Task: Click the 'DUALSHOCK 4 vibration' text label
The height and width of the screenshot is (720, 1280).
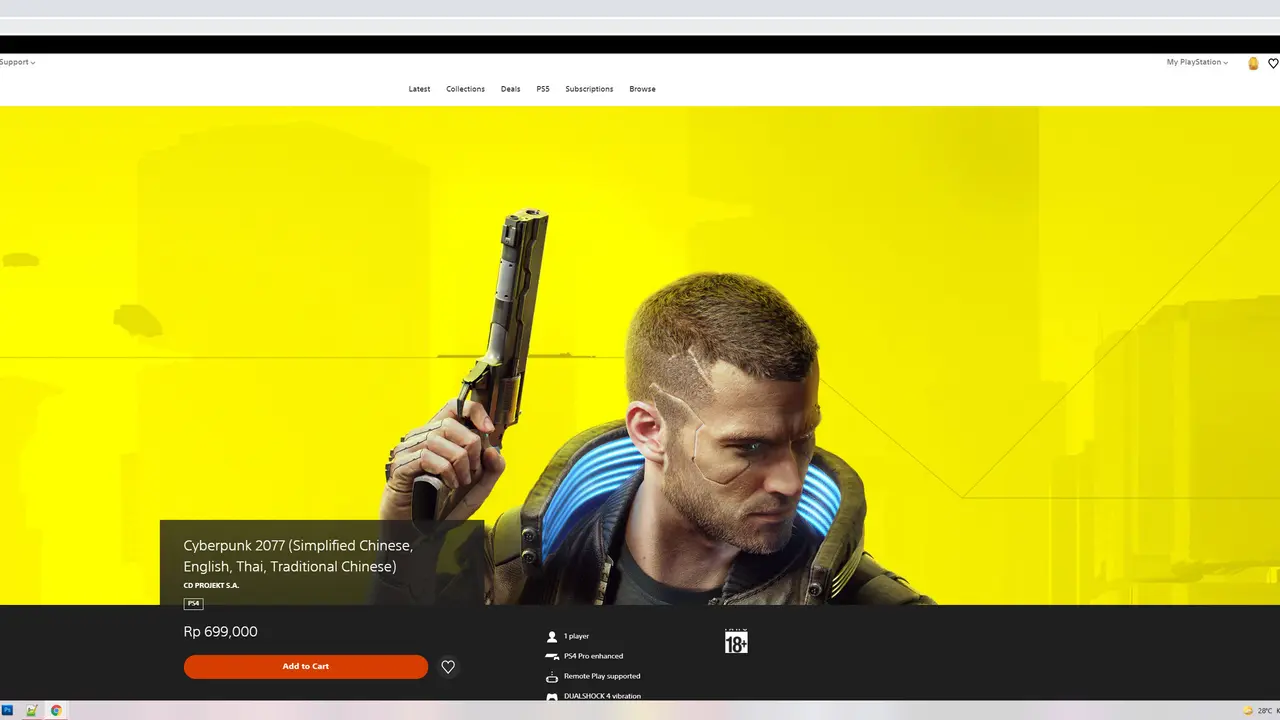Action: point(602,696)
